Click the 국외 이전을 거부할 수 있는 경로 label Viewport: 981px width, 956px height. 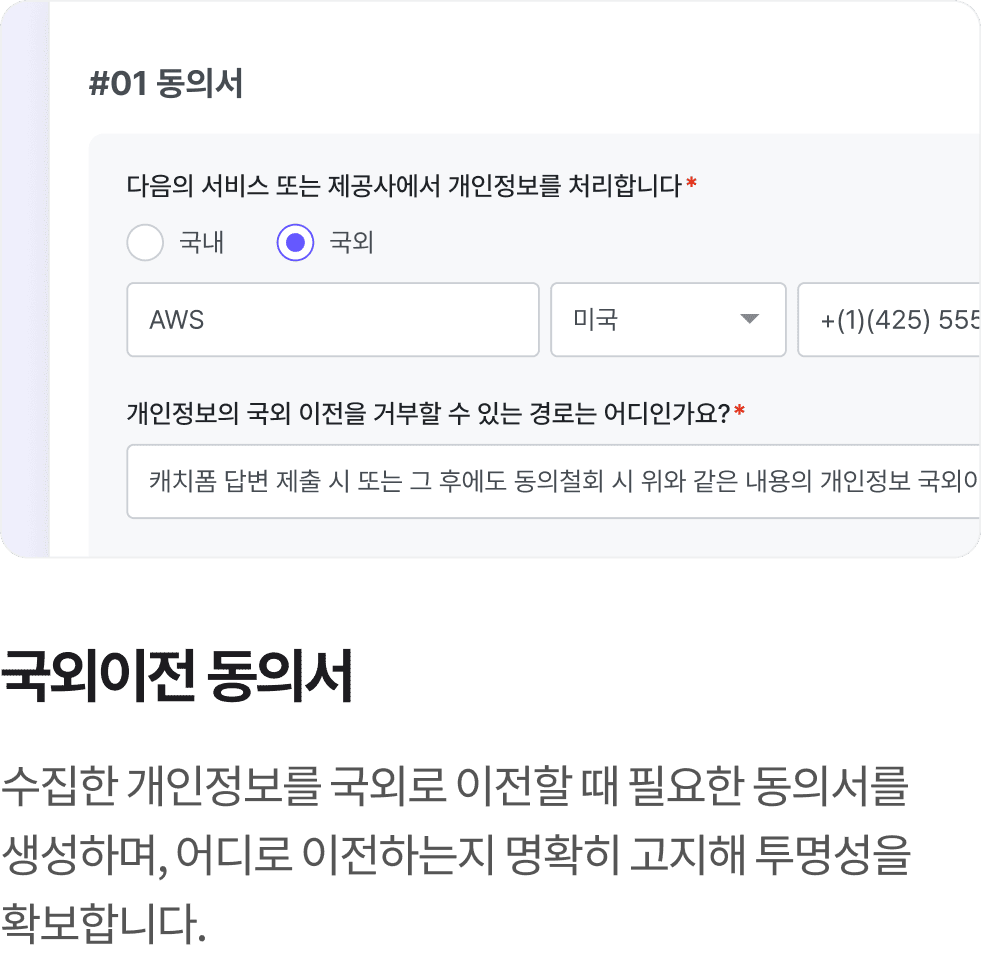tap(429, 413)
